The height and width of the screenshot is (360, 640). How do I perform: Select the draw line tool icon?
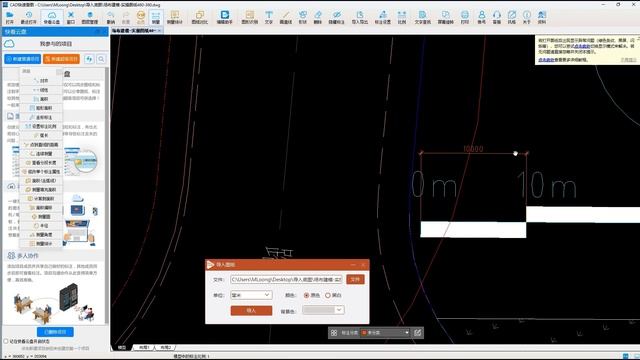[286, 17]
